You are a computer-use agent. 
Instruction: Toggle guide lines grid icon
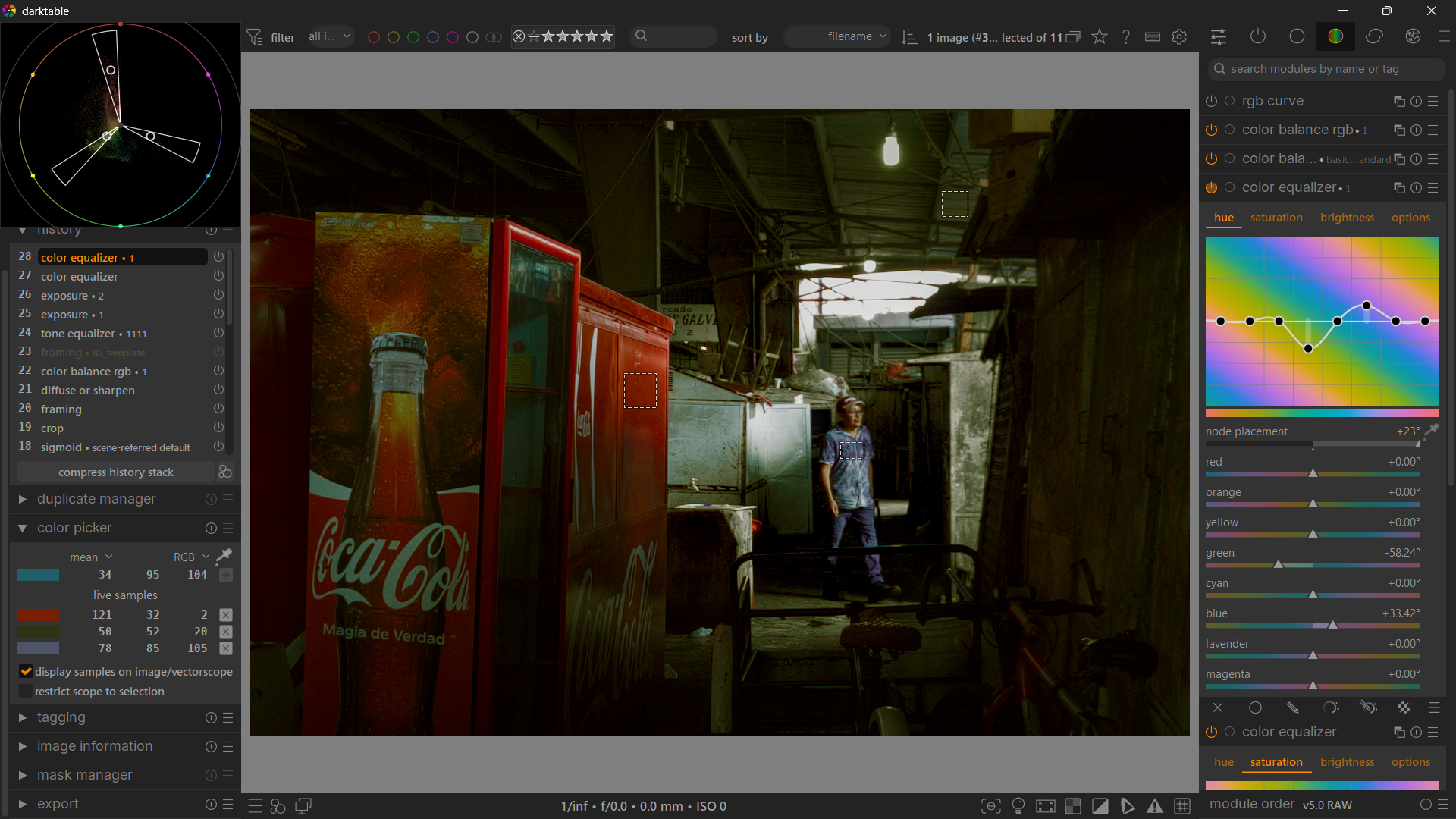click(1182, 806)
